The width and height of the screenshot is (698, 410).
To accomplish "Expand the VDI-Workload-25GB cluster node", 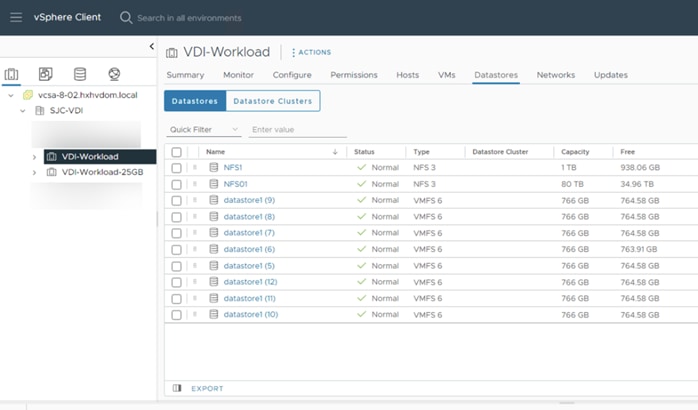I will coord(34,172).
